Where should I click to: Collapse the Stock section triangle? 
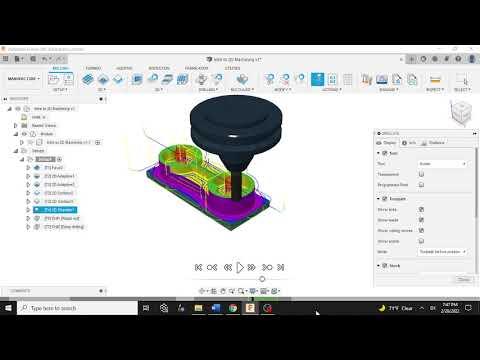point(378,266)
